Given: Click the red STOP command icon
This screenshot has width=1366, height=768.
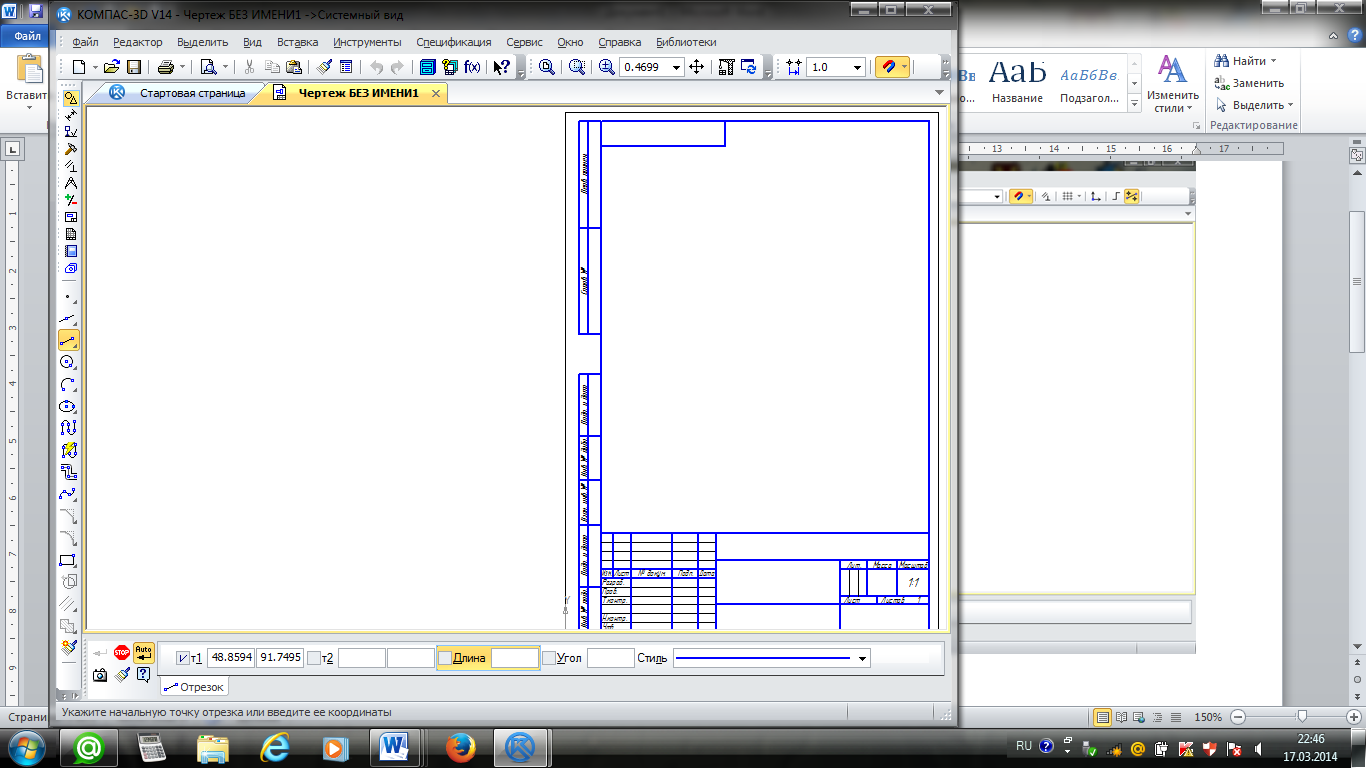Looking at the screenshot, I should [122, 652].
